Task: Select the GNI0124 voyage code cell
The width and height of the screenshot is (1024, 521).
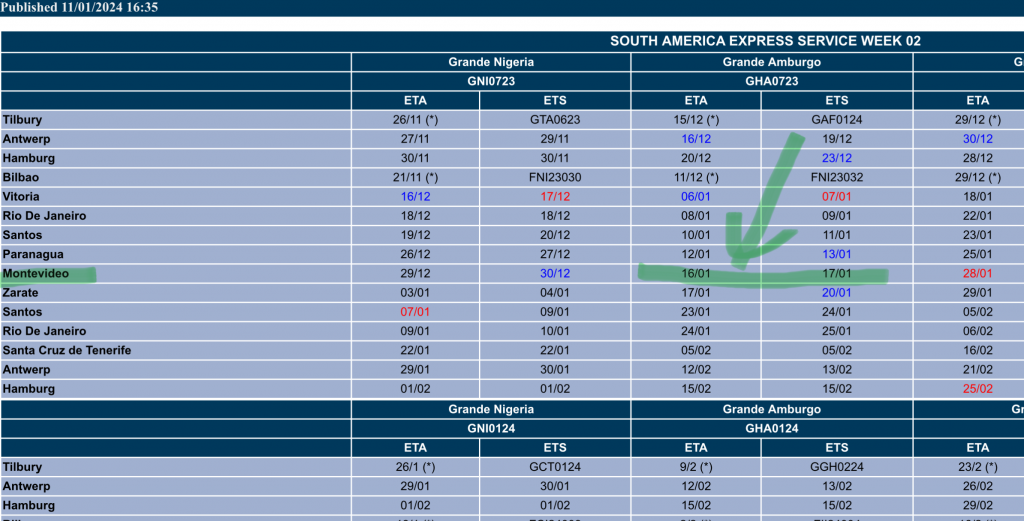Action: click(490, 428)
